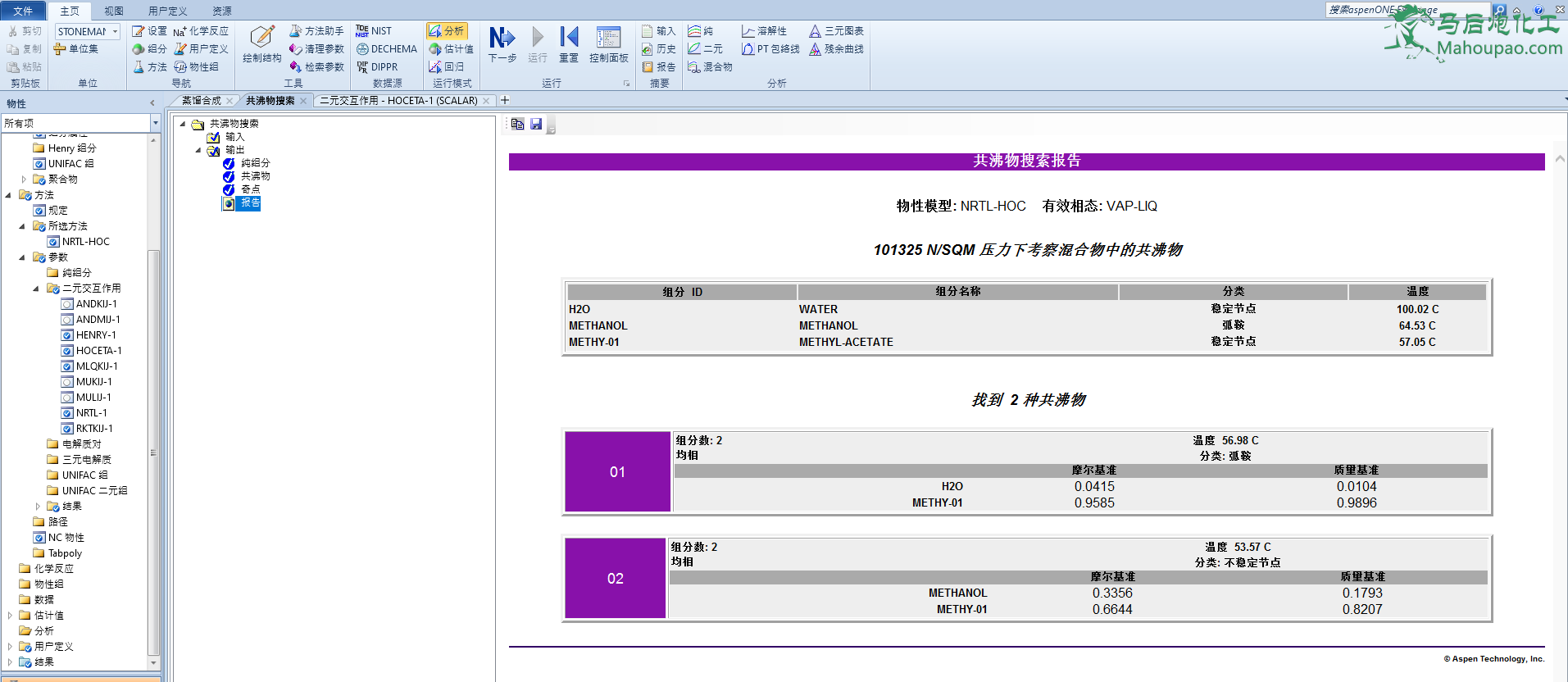1568x682 pixels.
Task: Switch to 二元交互作用 - HOCETA-1 tab
Action: (398, 101)
